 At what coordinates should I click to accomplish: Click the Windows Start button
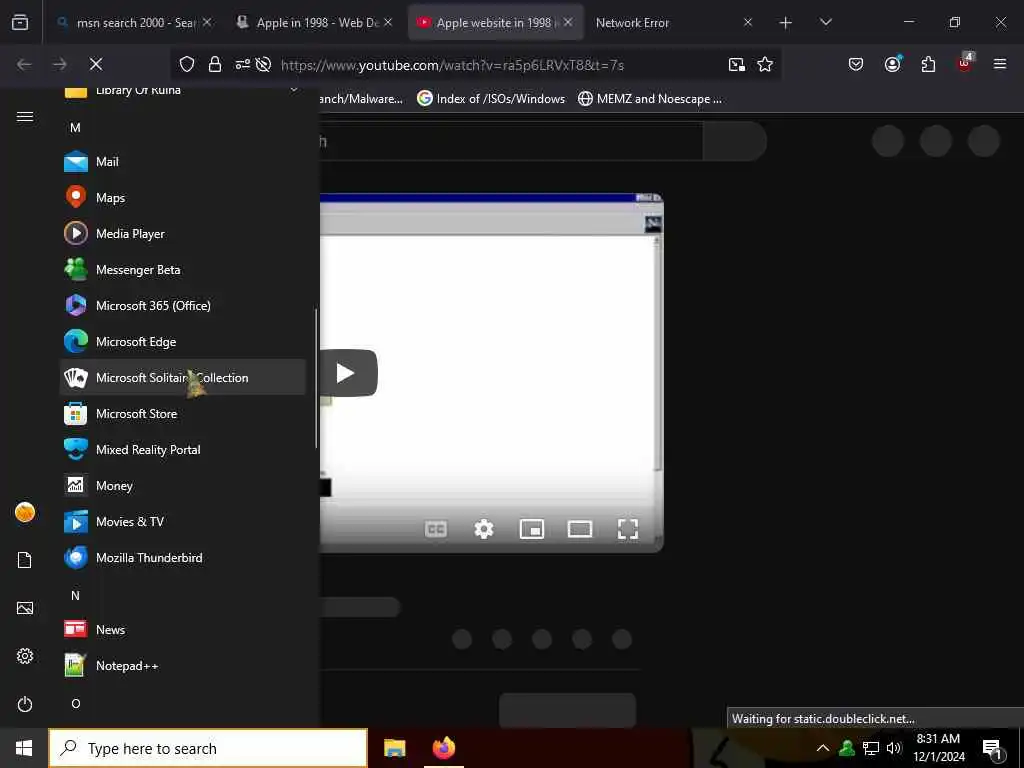coord(24,748)
